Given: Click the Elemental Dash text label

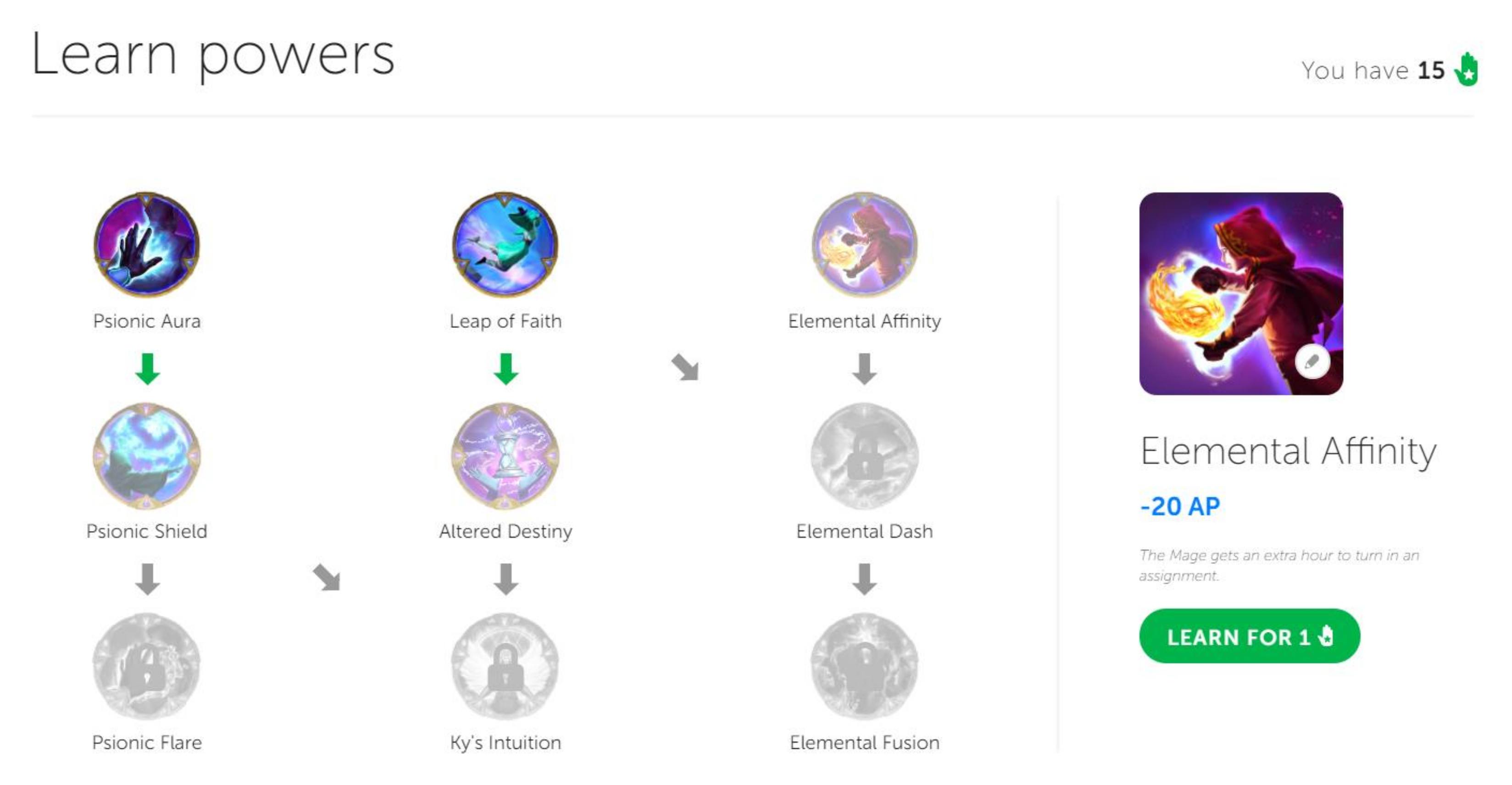Looking at the screenshot, I should [864, 531].
